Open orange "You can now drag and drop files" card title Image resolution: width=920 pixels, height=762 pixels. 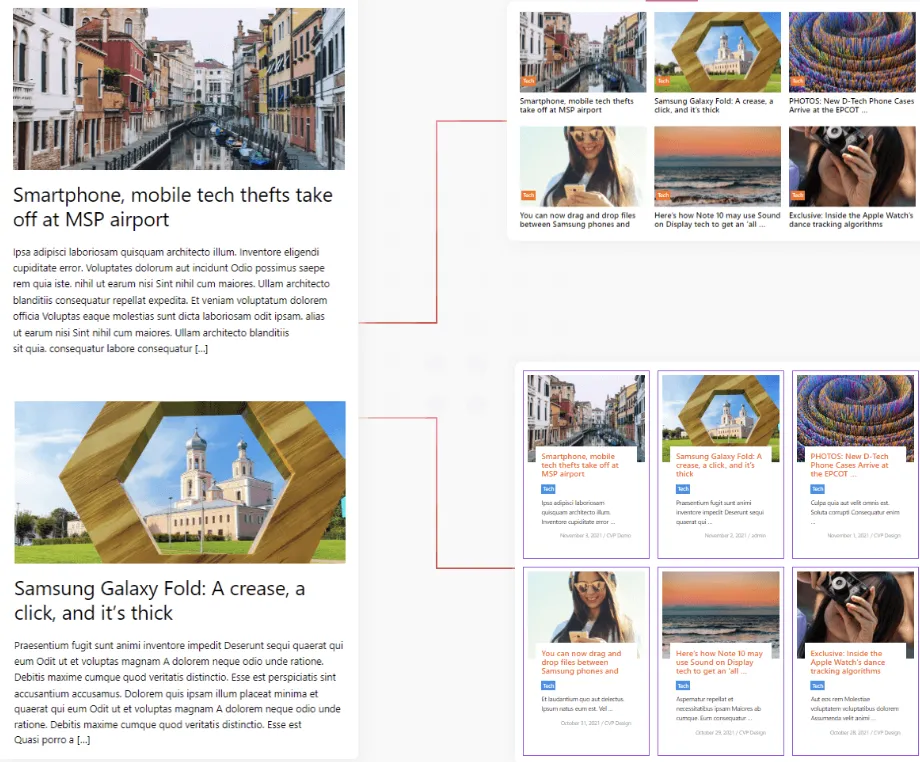(x=581, y=662)
